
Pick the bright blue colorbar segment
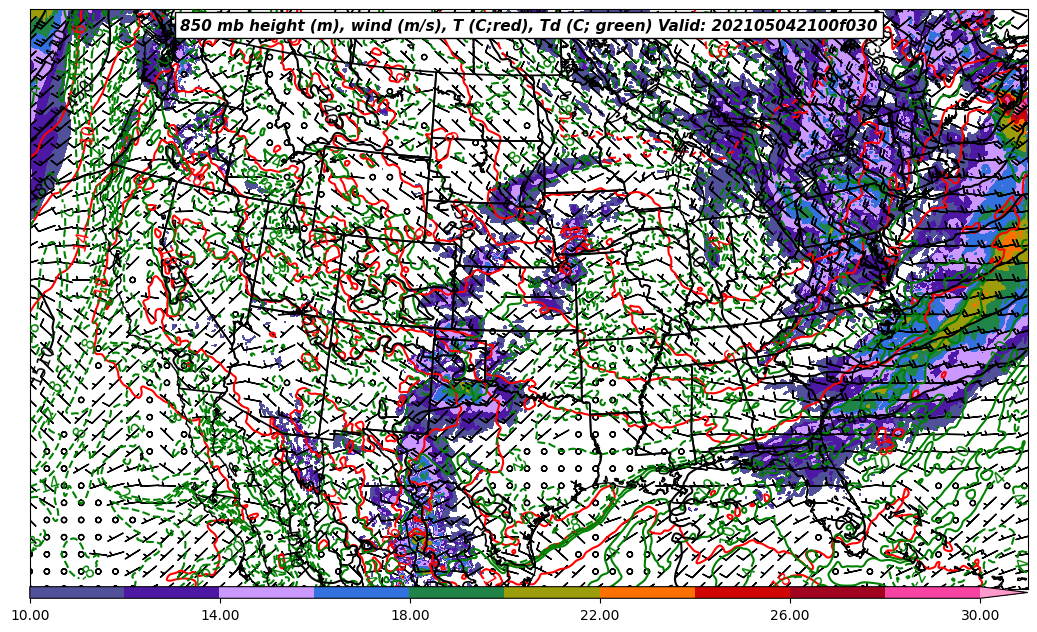click(362, 592)
